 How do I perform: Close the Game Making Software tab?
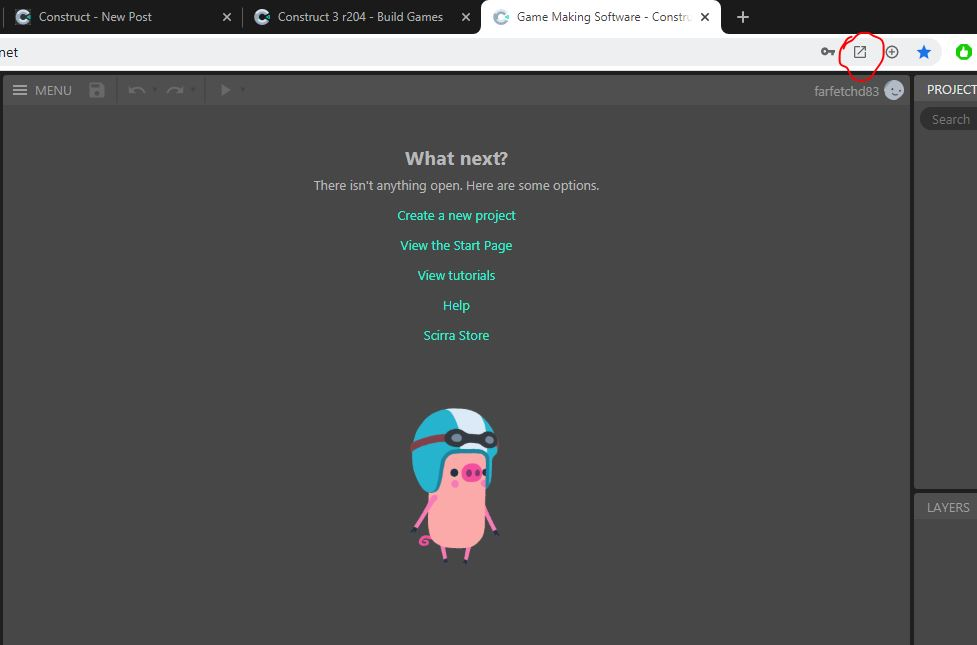[x=705, y=17]
